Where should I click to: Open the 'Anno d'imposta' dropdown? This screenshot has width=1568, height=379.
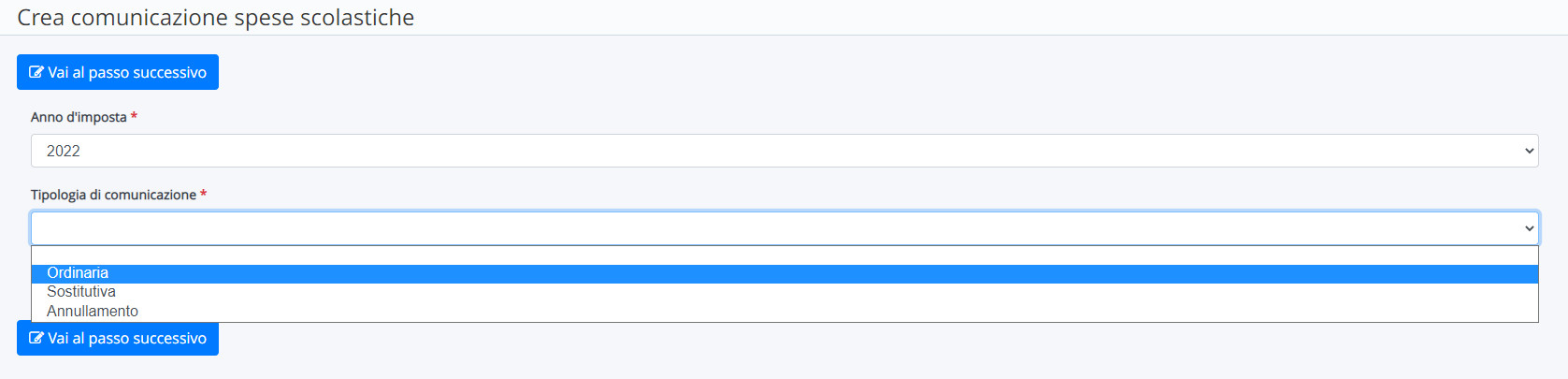pyautogui.click(x=784, y=151)
